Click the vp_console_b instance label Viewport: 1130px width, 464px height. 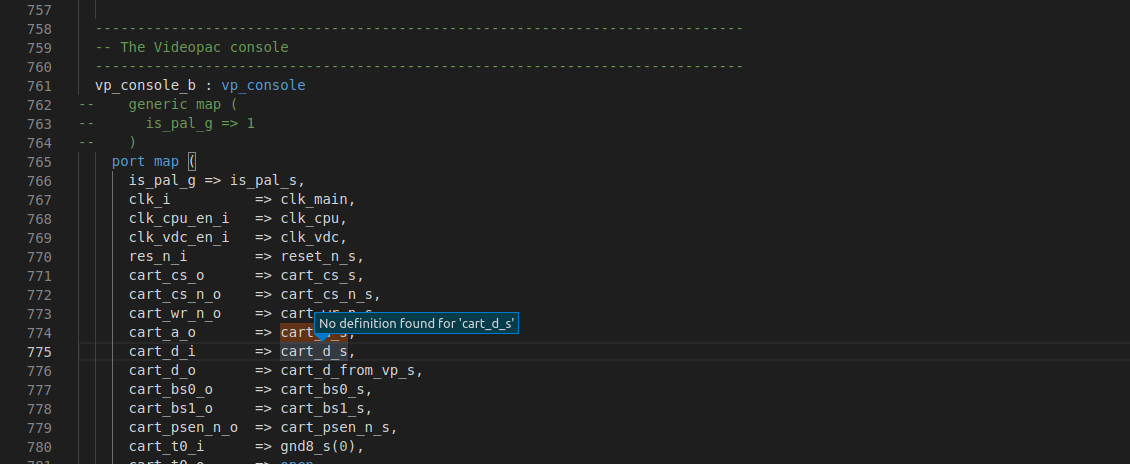[x=146, y=86]
